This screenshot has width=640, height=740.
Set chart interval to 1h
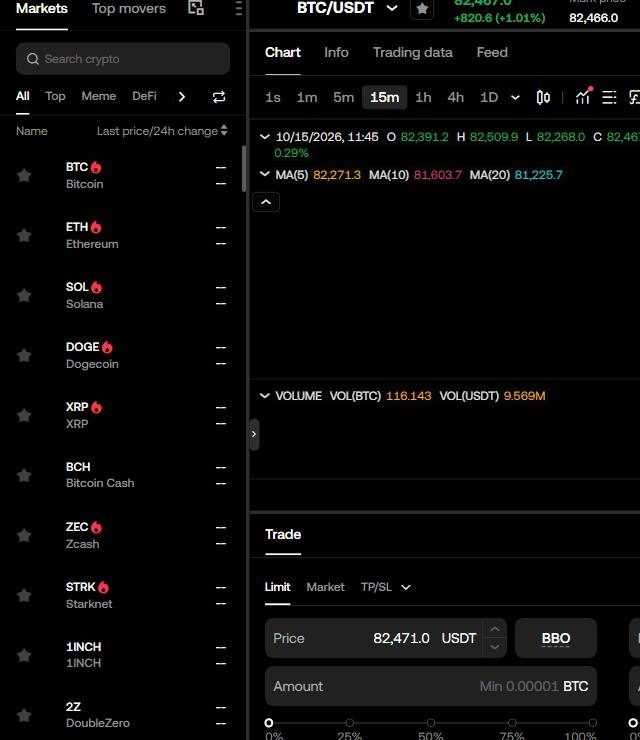[x=423, y=98]
